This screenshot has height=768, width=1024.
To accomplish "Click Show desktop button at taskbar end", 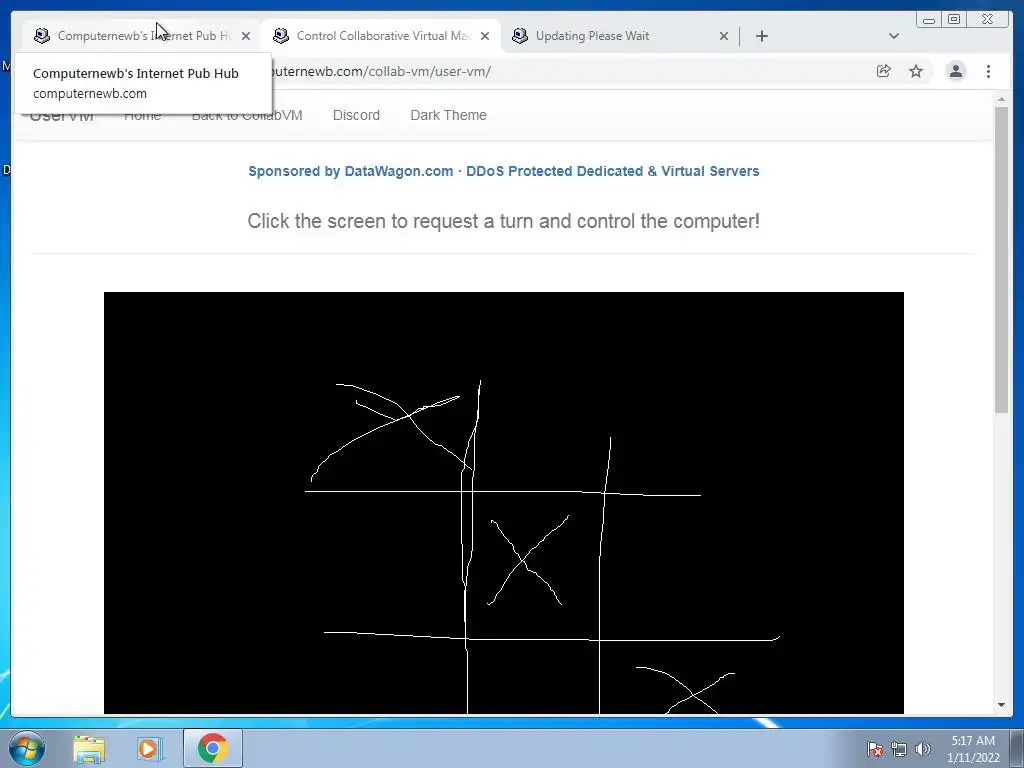I will pos(1017,748).
